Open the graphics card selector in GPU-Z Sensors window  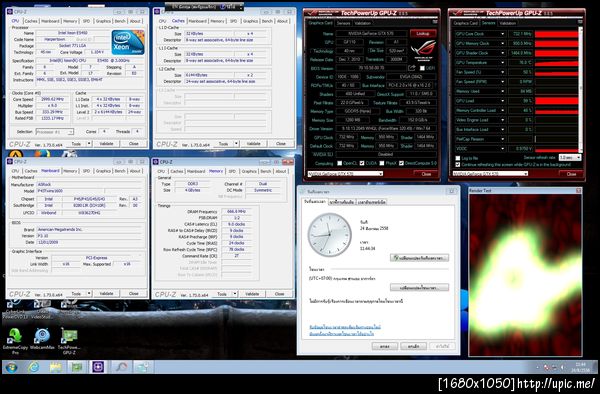(x=490, y=174)
